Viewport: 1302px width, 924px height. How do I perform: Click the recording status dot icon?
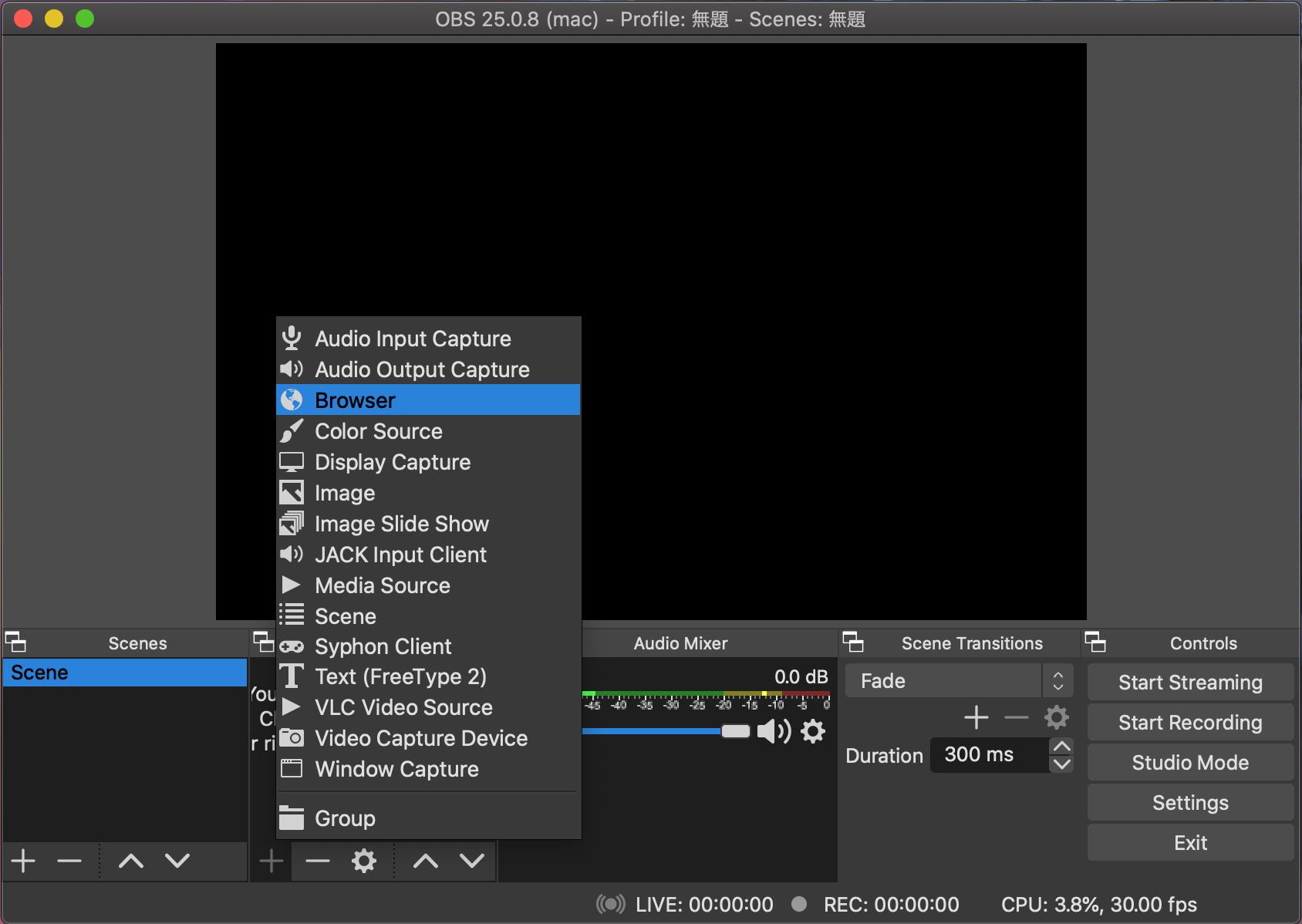click(799, 904)
